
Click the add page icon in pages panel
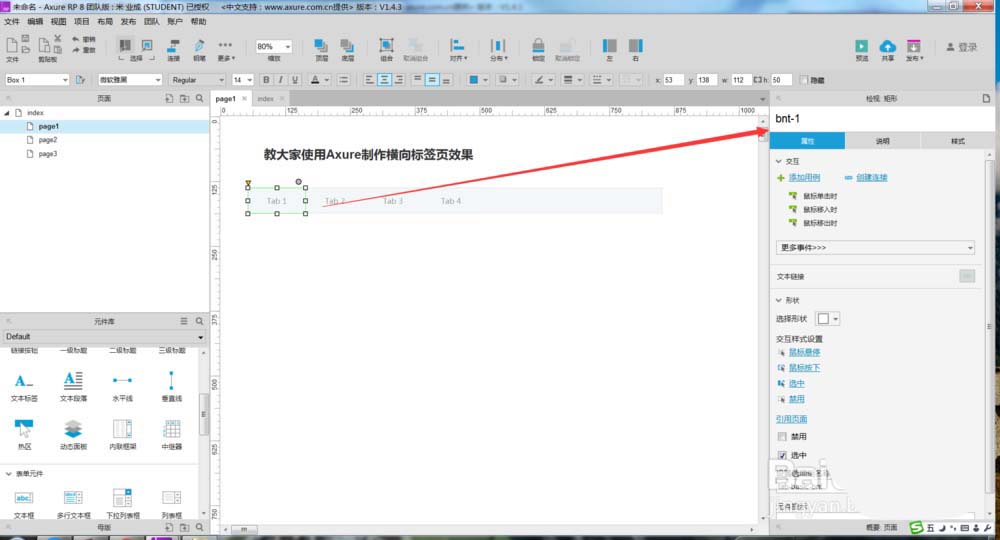(169, 98)
